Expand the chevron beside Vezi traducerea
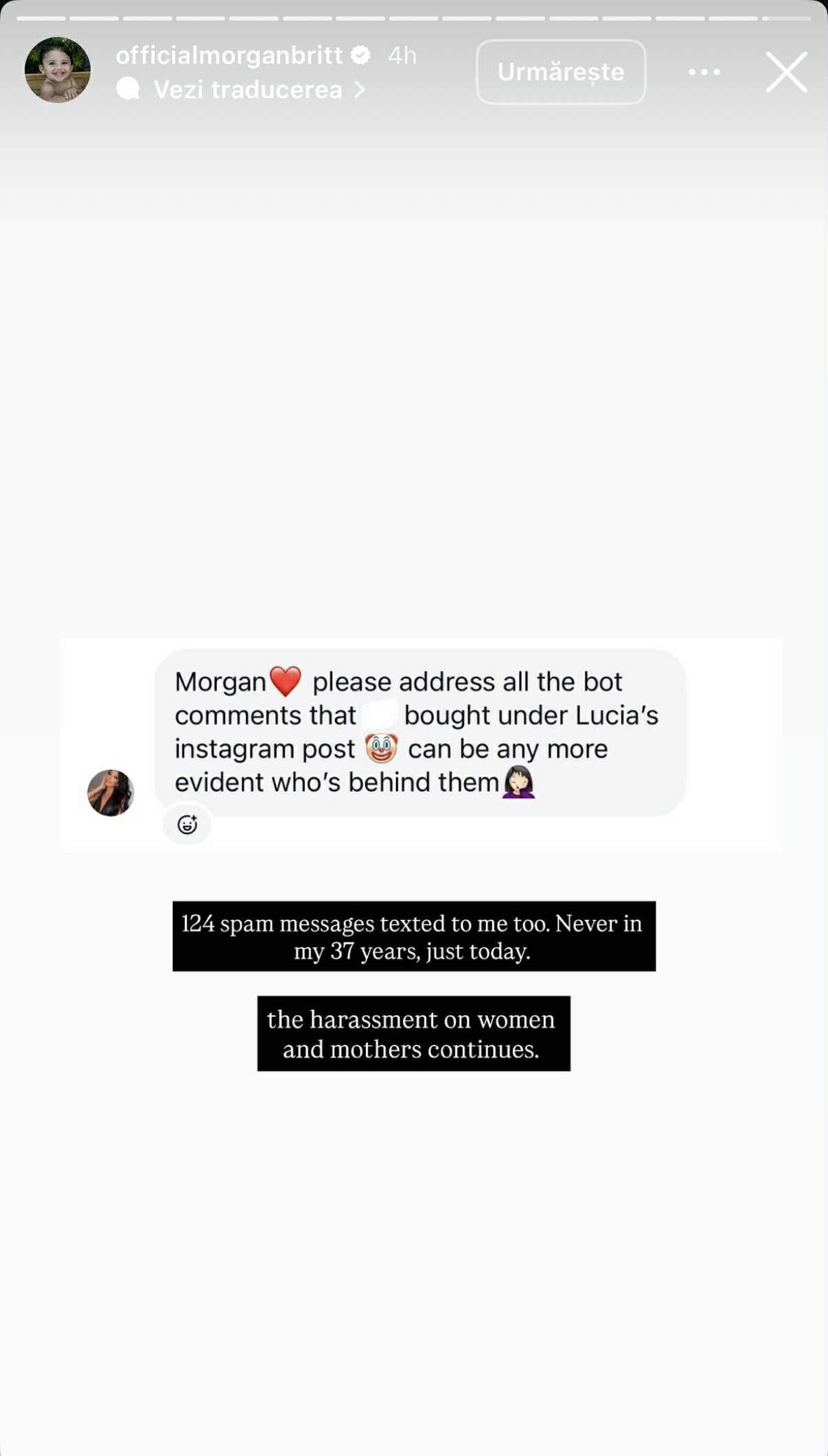The width and height of the screenshot is (828, 1456). tap(360, 90)
